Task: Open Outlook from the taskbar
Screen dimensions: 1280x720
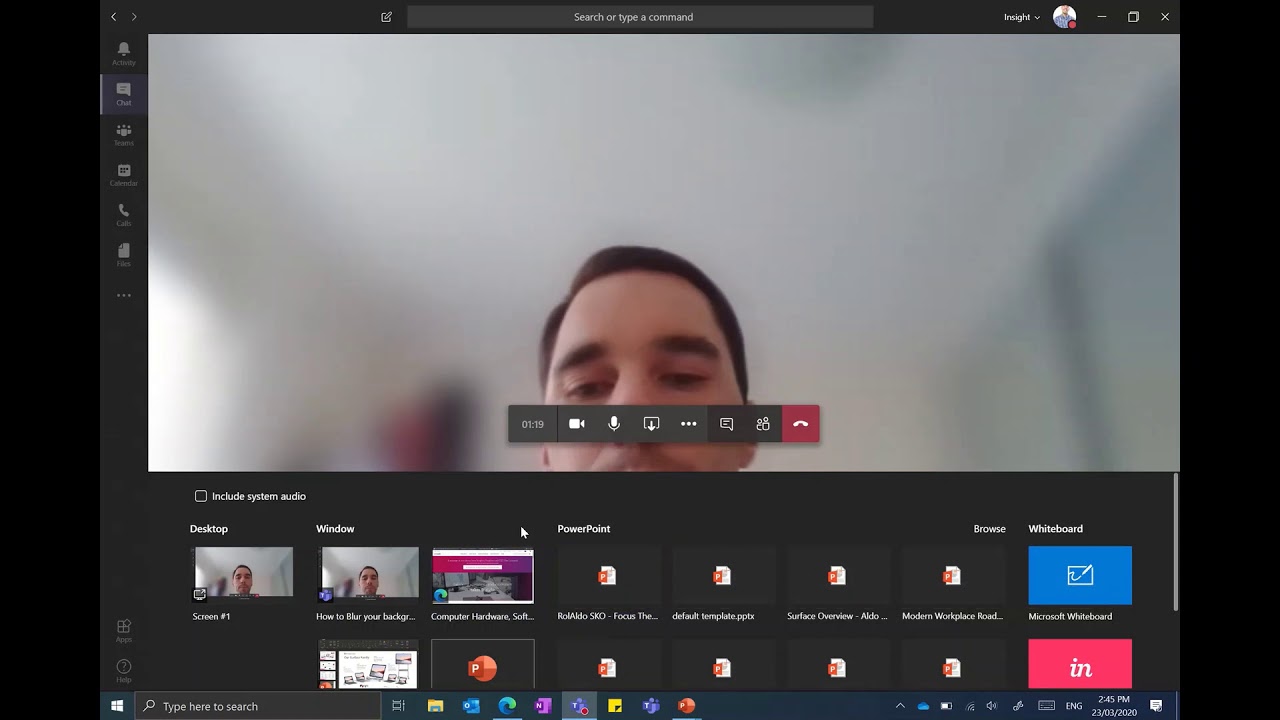Action: point(471,706)
